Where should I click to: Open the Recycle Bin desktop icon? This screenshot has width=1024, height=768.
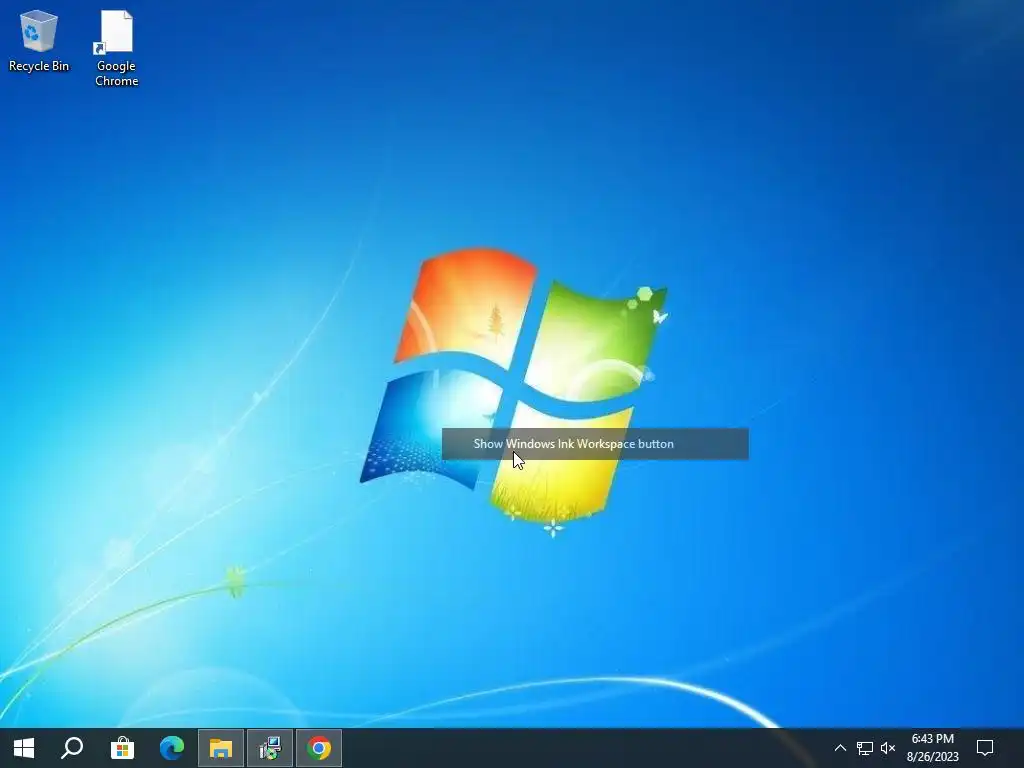click(x=39, y=40)
